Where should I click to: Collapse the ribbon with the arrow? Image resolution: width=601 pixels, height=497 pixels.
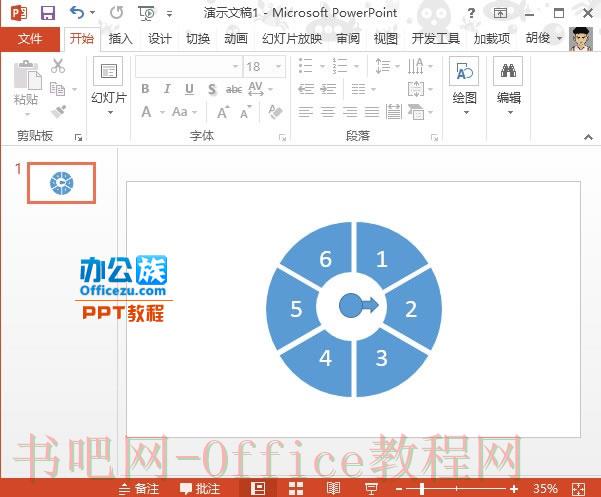coord(588,137)
